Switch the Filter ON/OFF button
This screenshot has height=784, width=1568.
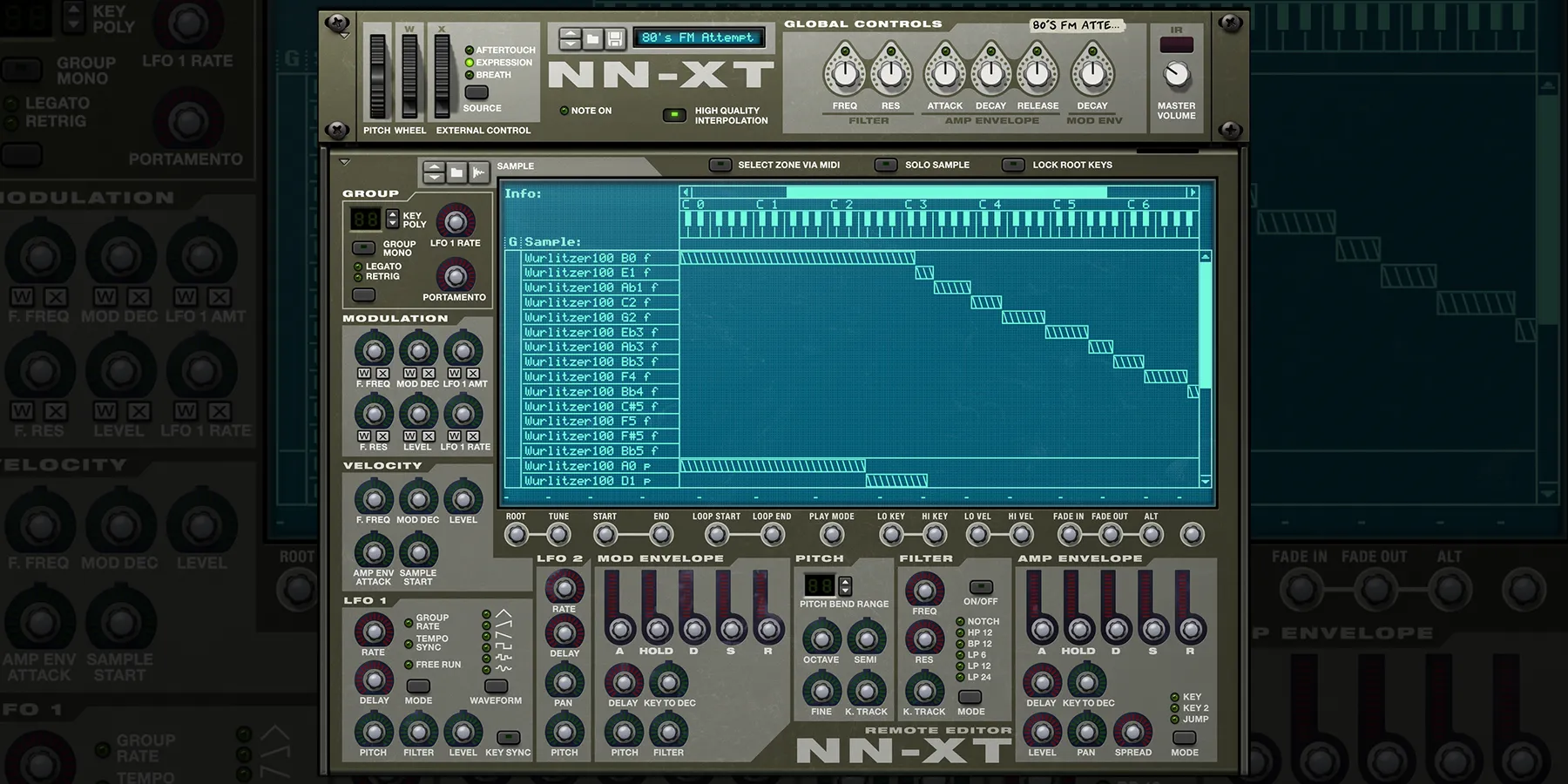tap(980, 588)
